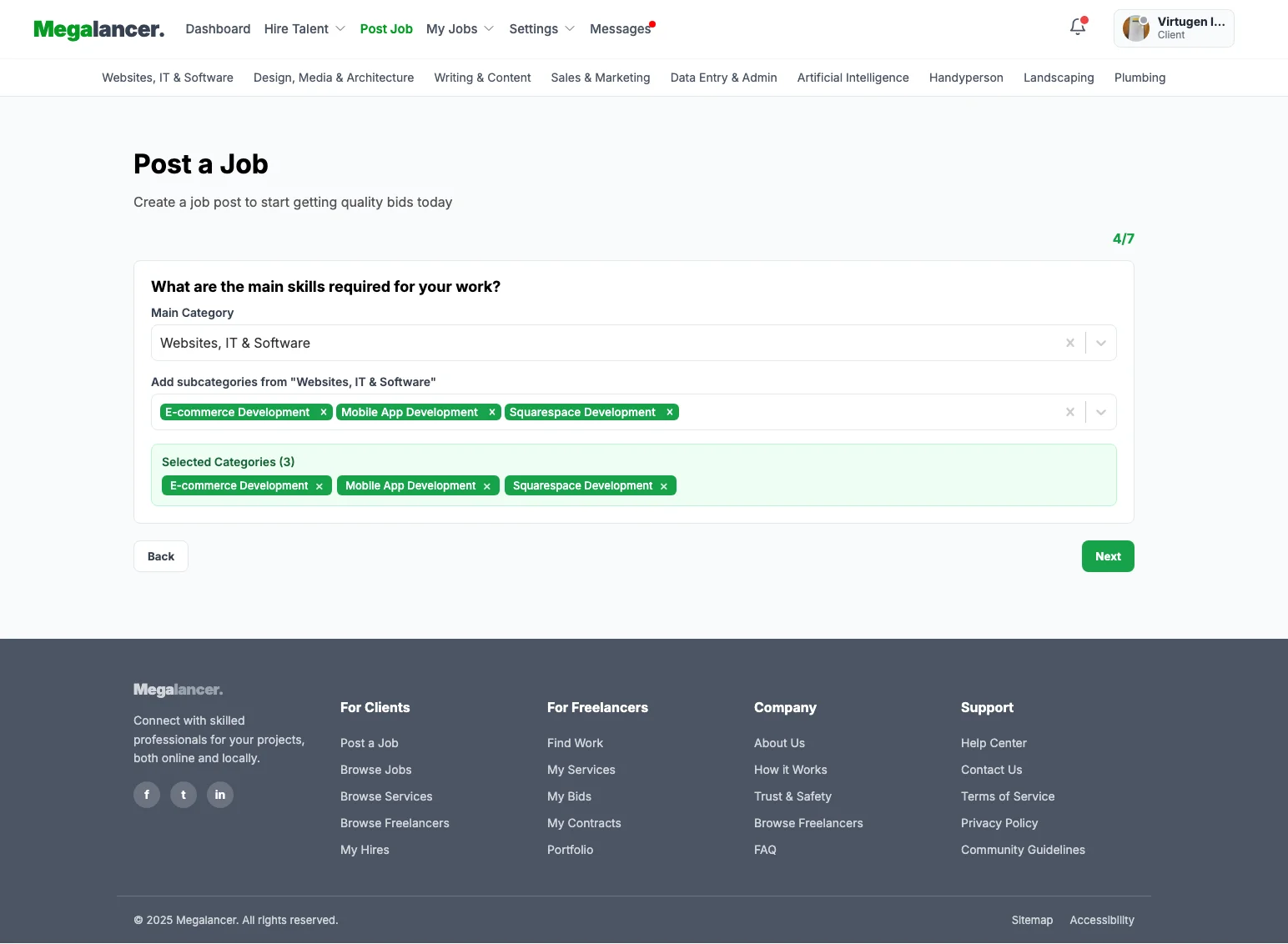Click the Facebook social icon in footer
1288x944 pixels.
(147, 795)
